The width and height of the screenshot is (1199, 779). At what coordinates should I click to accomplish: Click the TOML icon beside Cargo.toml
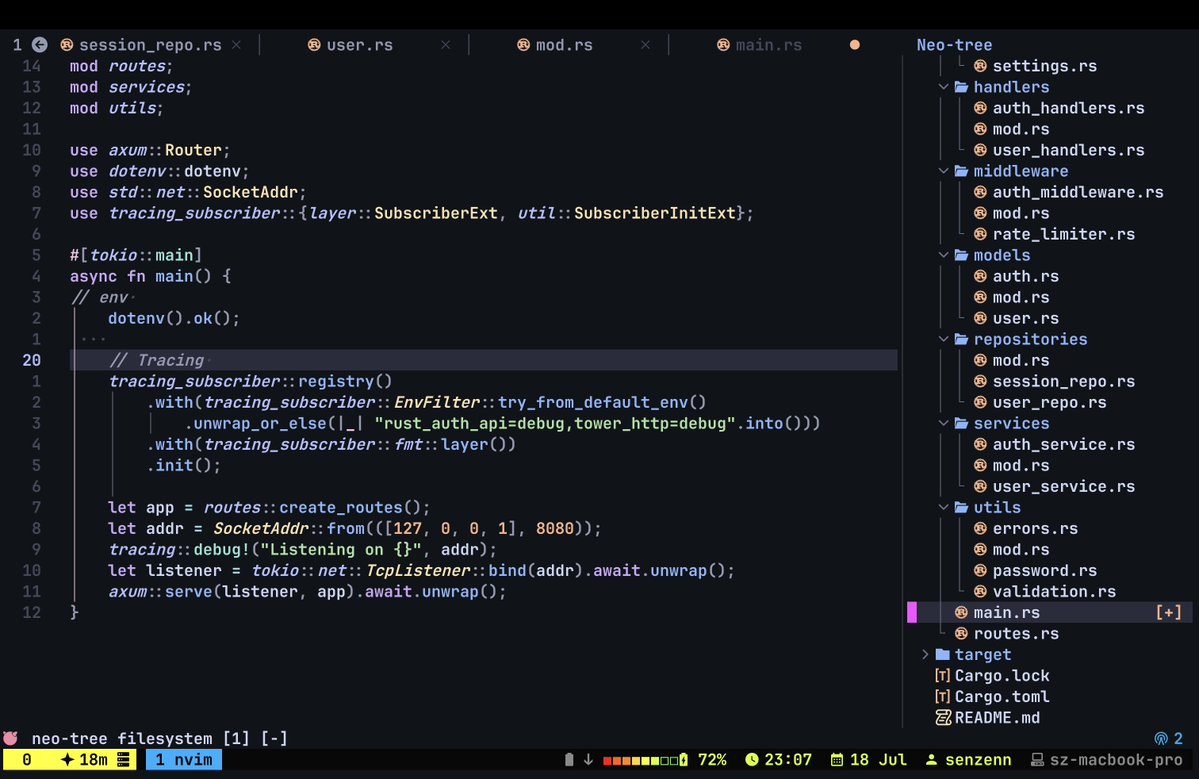coord(942,697)
